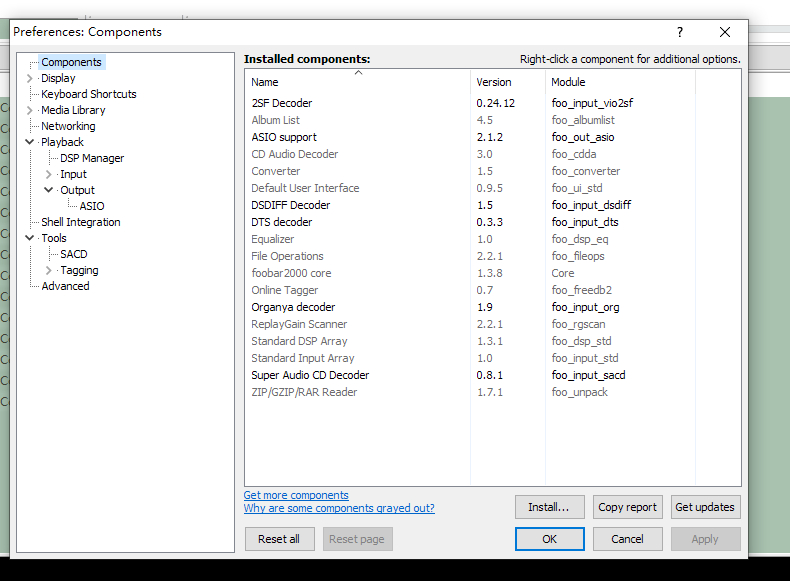
Task: Select the Online Tagger component
Action: pyautogui.click(x=493, y=290)
